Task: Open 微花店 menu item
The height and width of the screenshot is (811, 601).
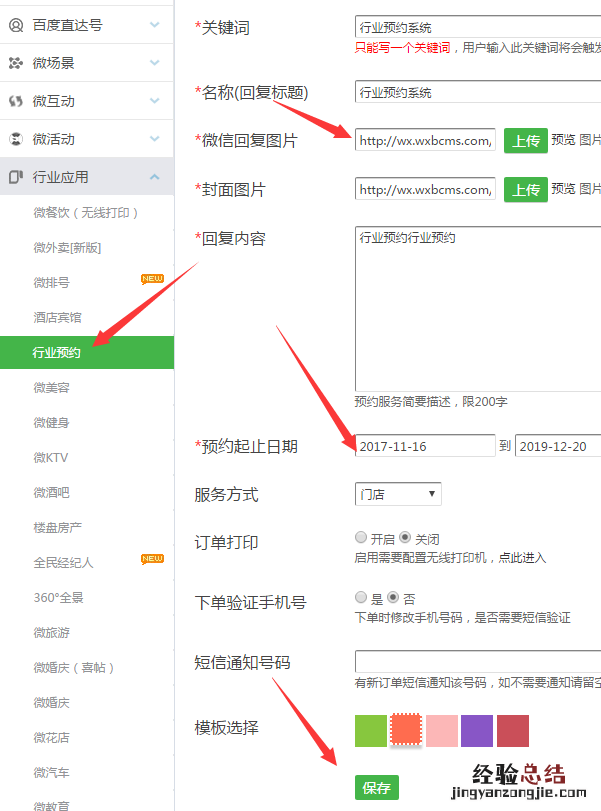Action: coord(51,738)
